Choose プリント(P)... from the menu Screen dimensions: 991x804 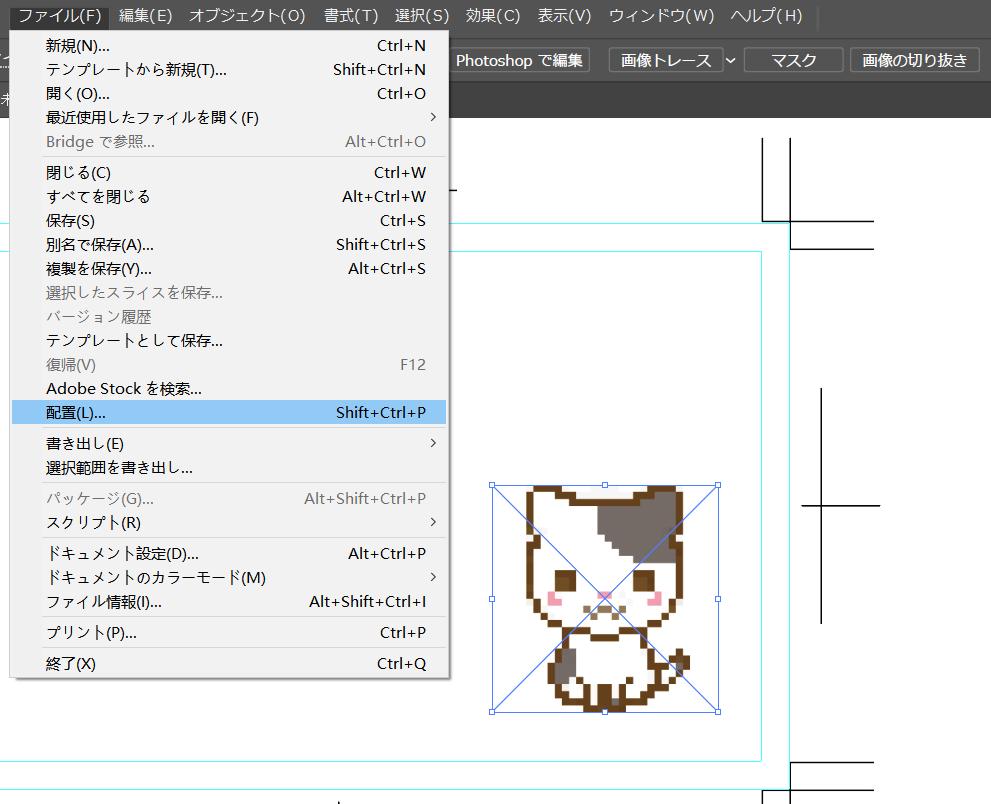point(91,633)
